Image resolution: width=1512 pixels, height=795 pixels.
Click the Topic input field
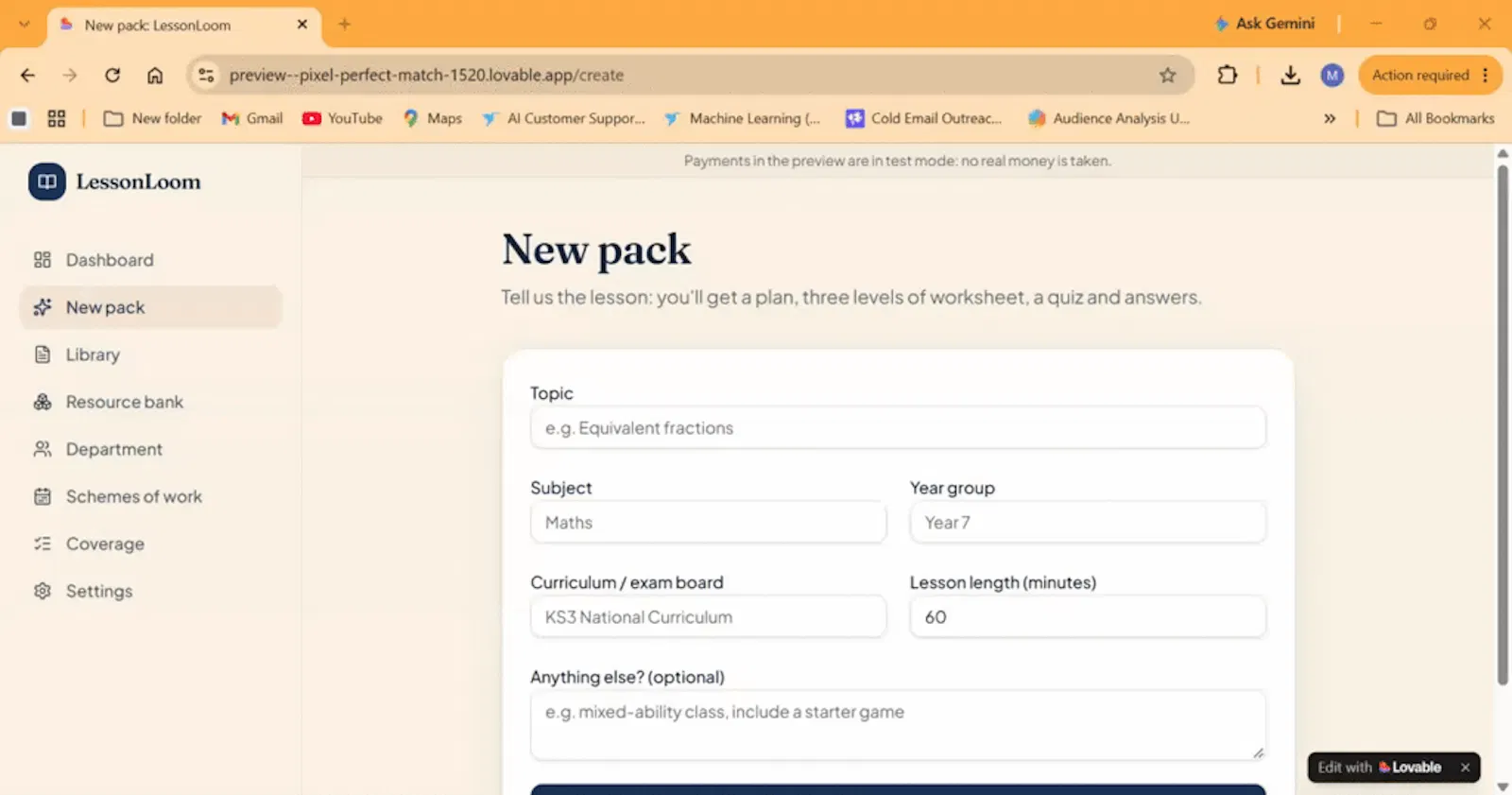[898, 428]
